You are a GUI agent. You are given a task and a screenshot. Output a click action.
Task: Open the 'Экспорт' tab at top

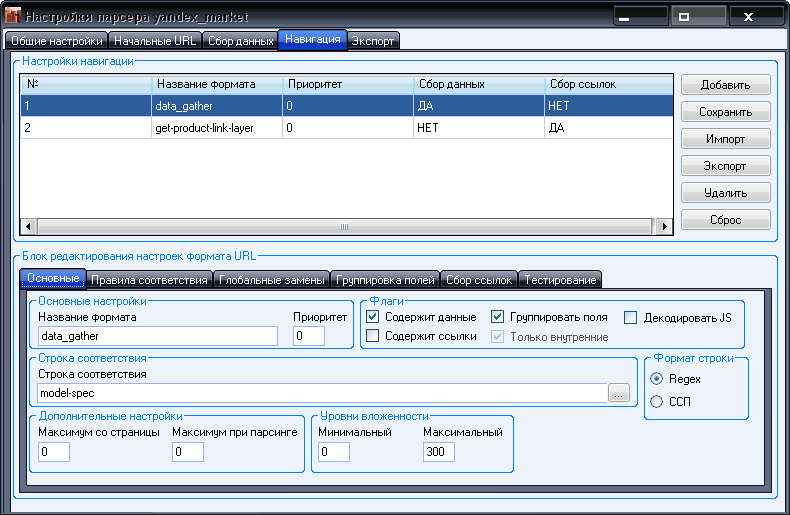coord(374,41)
